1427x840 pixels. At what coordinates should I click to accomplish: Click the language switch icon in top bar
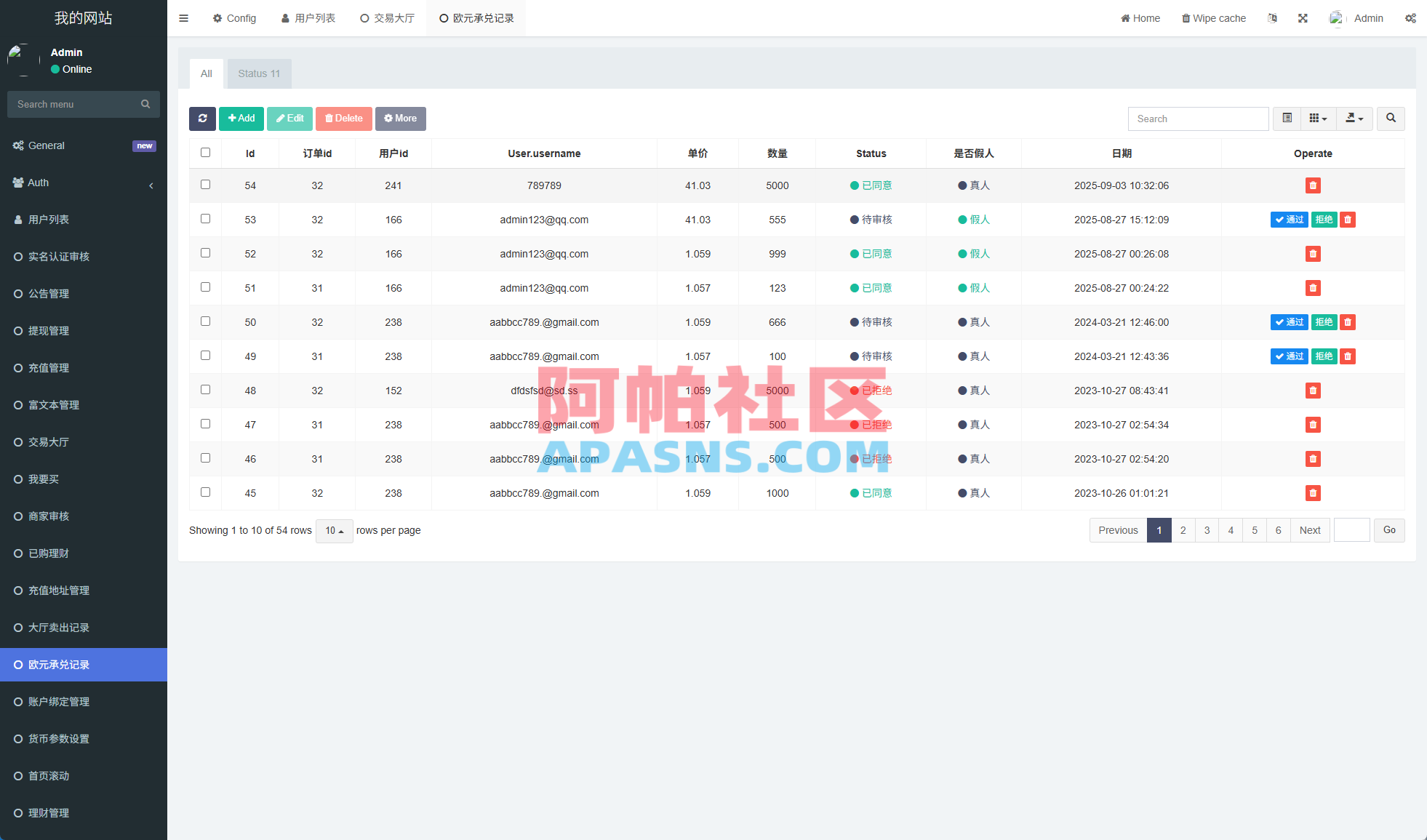click(x=1272, y=18)
